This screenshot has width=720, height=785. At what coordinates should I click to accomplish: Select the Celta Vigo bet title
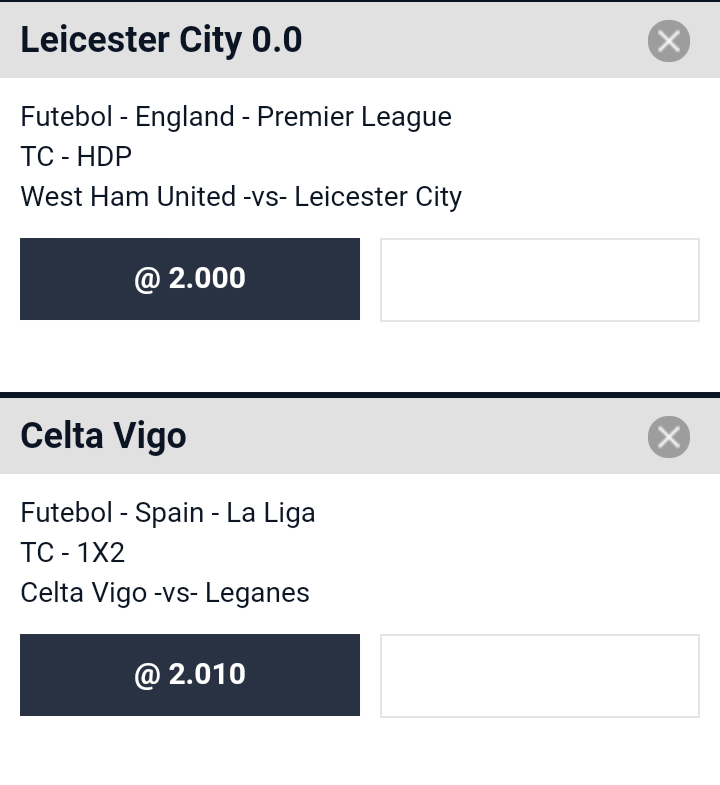pos(103,436)
